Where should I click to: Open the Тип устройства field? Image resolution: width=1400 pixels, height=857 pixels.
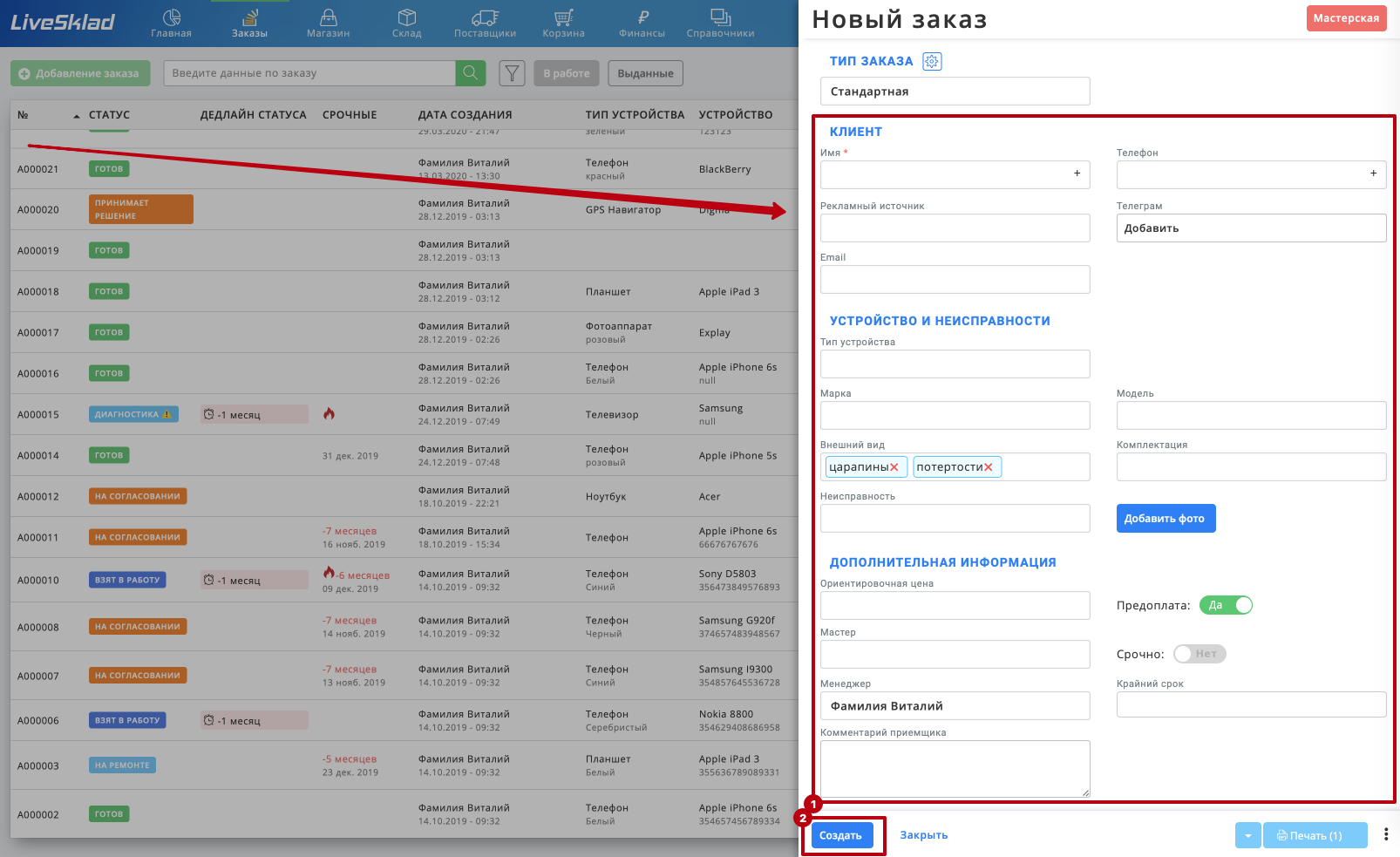955,364
